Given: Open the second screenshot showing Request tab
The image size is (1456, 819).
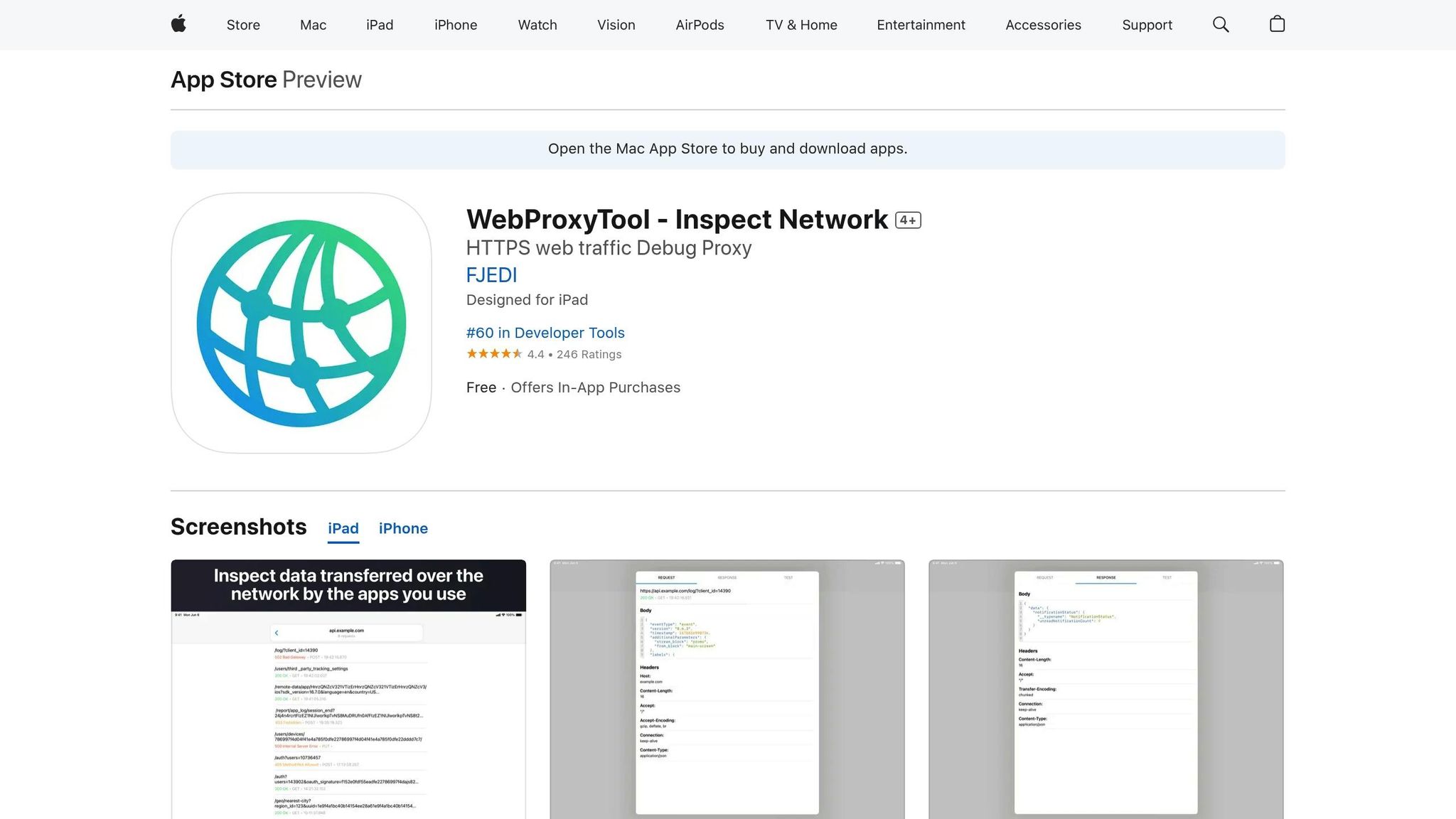Looking at the screenshot, I should (x=727, y=690).
